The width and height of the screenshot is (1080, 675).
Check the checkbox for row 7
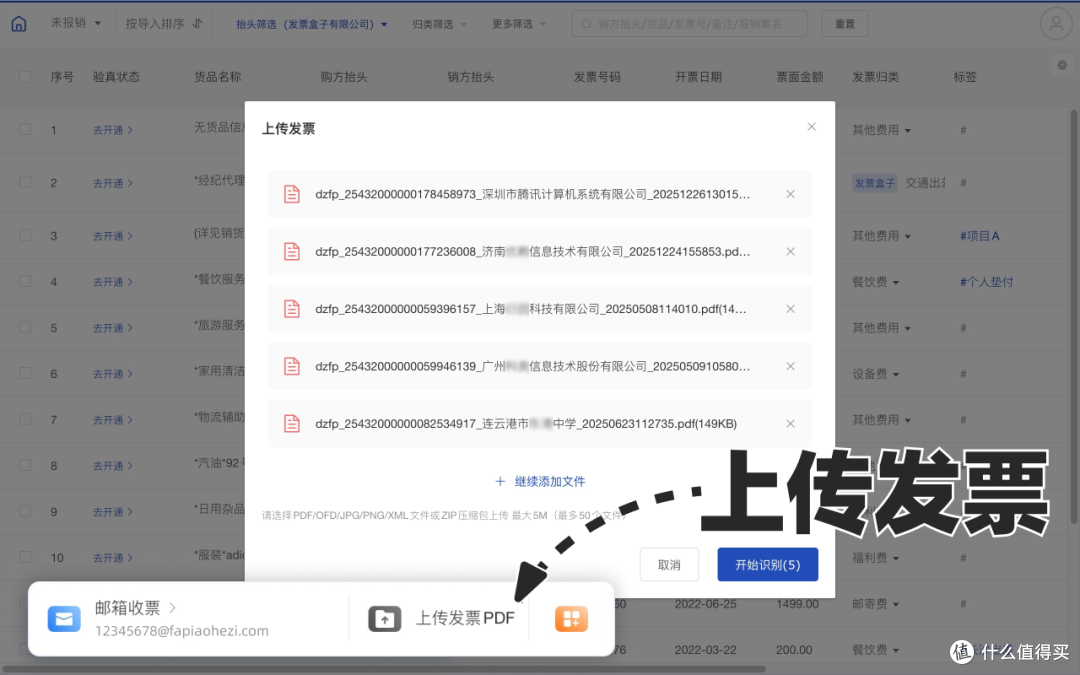pyautogui.click(x=25, y=419)
